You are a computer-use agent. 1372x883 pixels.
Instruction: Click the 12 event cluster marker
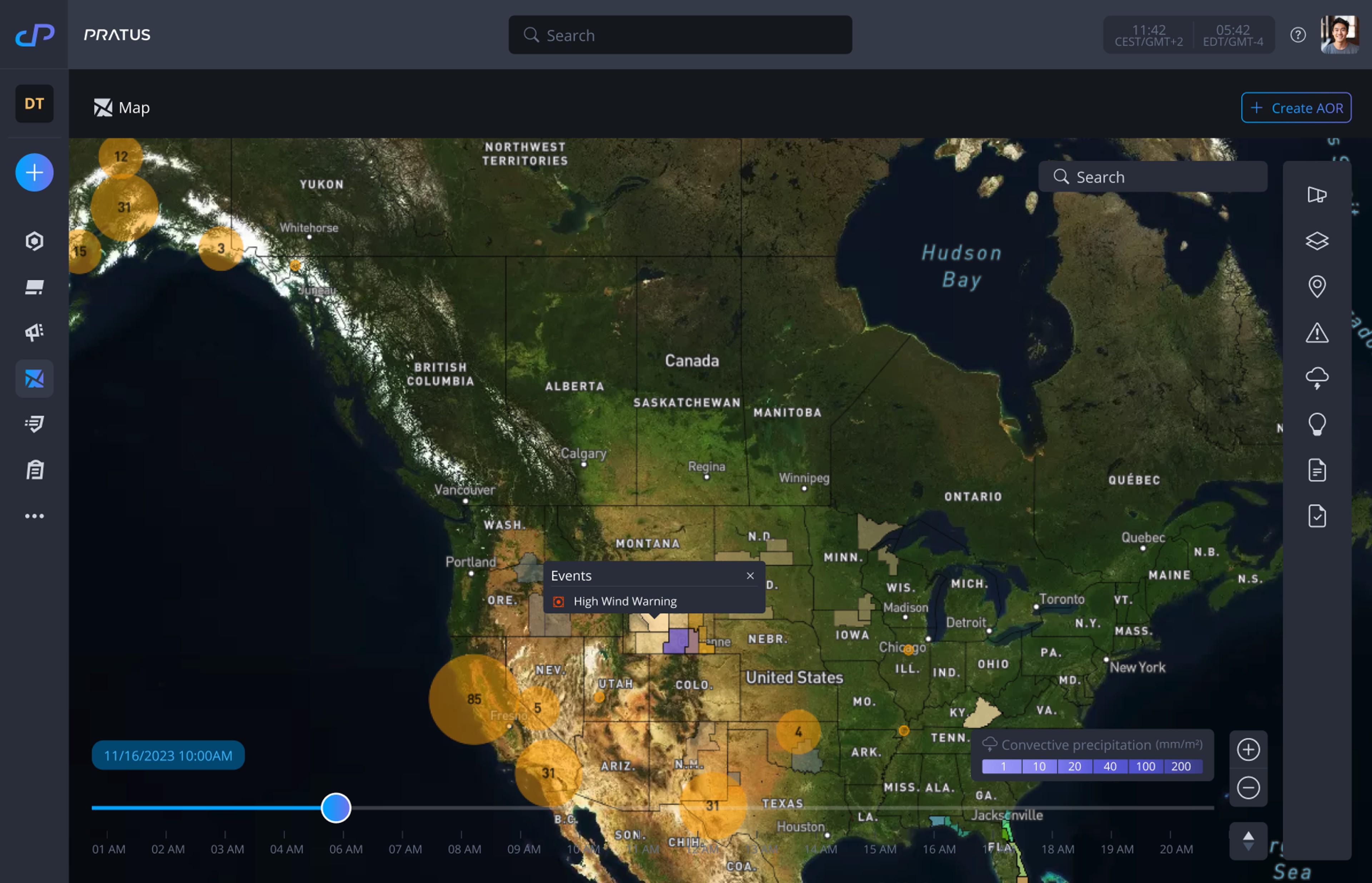(x=121, y=156)
